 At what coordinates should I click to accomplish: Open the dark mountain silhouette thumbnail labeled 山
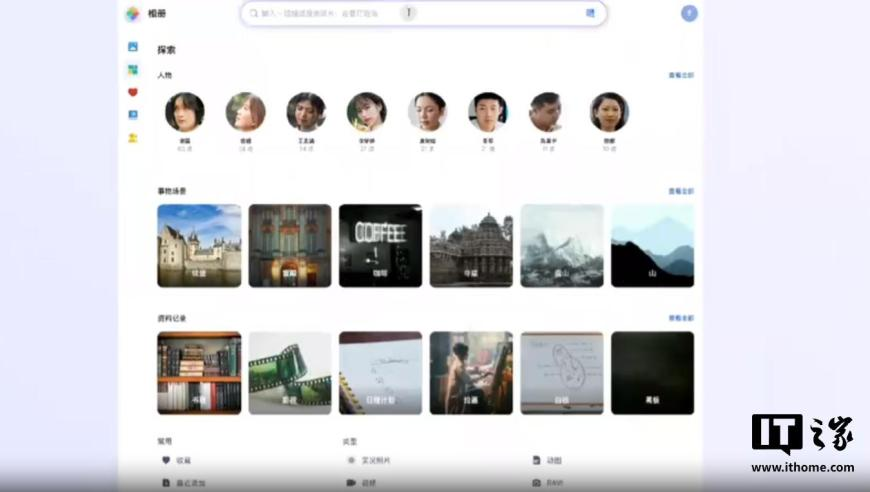point(652,246)
